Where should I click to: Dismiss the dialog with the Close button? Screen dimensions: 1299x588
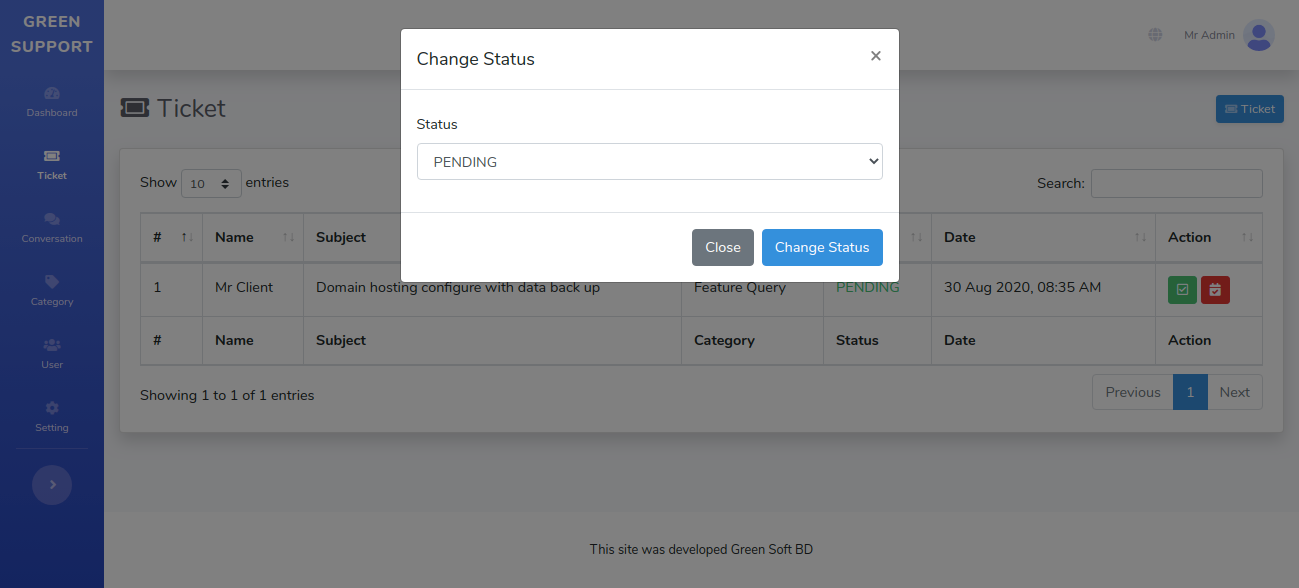coord(722,247)
